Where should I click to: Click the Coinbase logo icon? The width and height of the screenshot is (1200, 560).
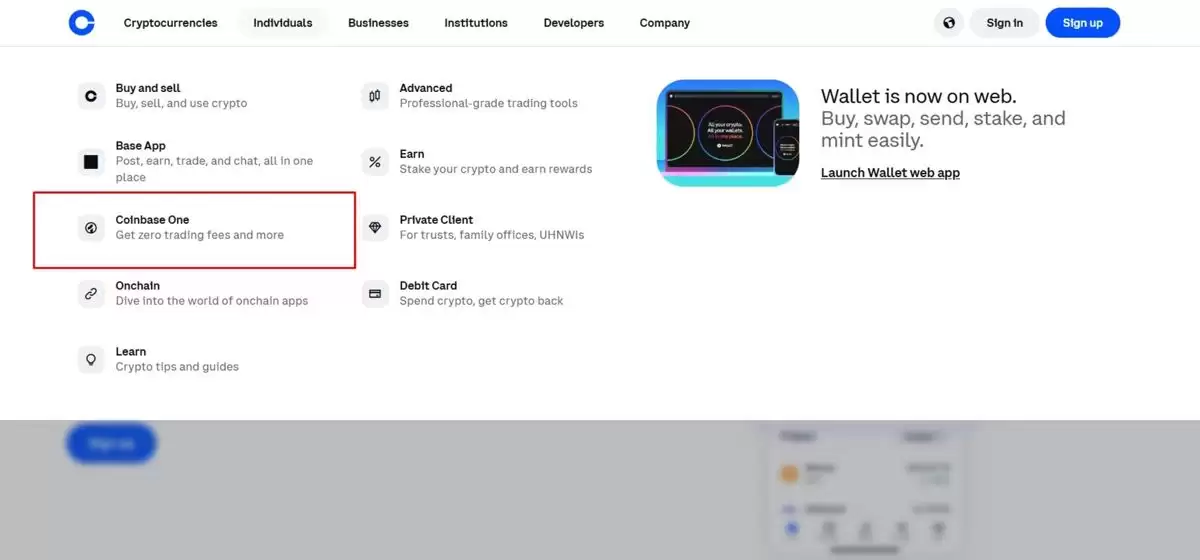tap(82, 23)
